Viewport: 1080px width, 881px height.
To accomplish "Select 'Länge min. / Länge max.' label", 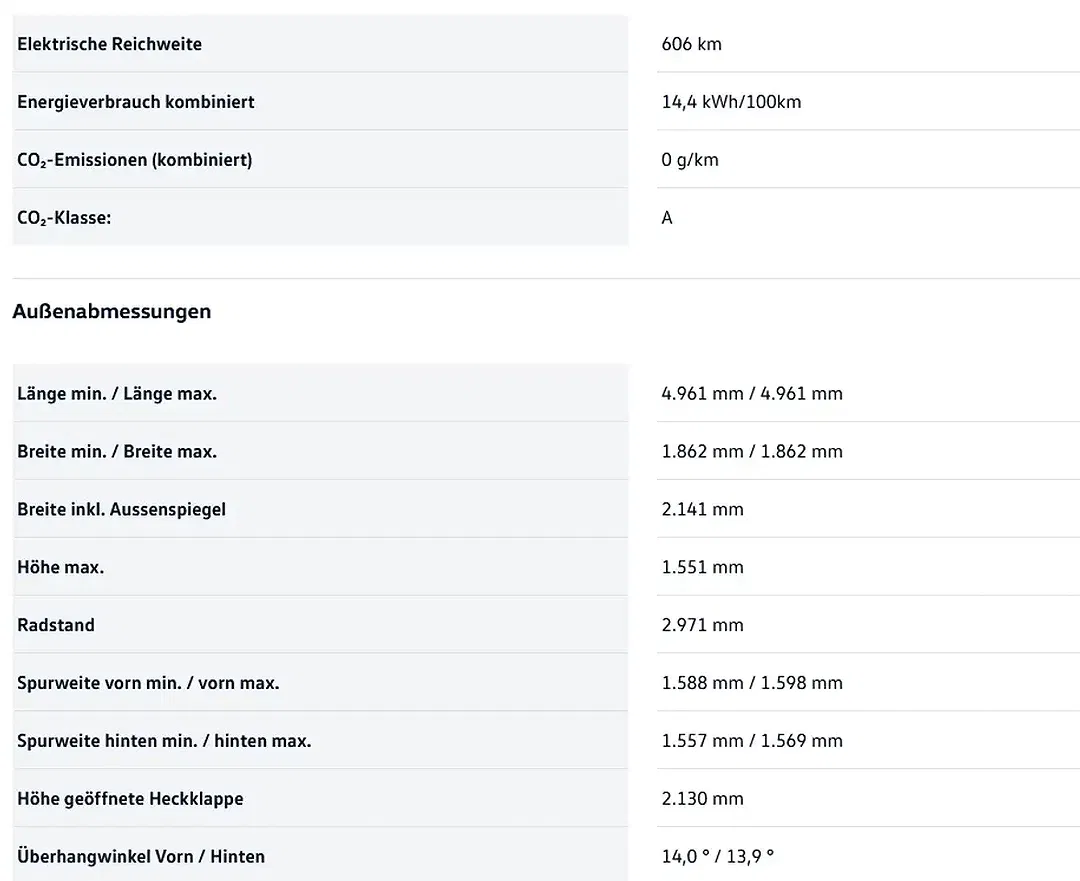I will (117, 394).
